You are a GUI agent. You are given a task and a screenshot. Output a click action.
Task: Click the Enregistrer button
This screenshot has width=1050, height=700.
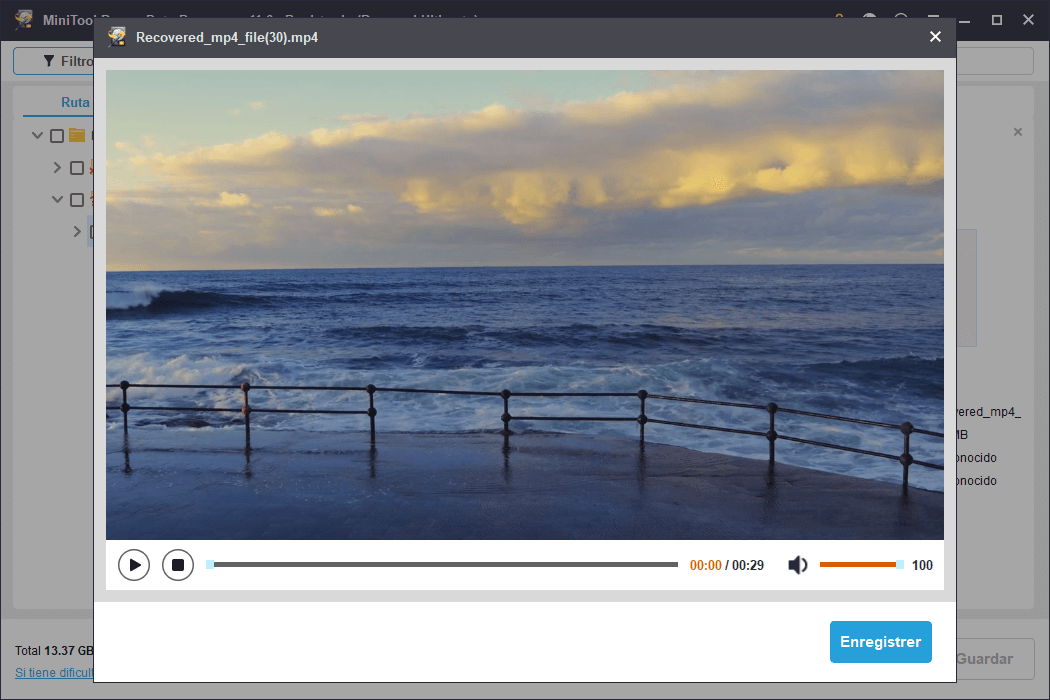880,642
